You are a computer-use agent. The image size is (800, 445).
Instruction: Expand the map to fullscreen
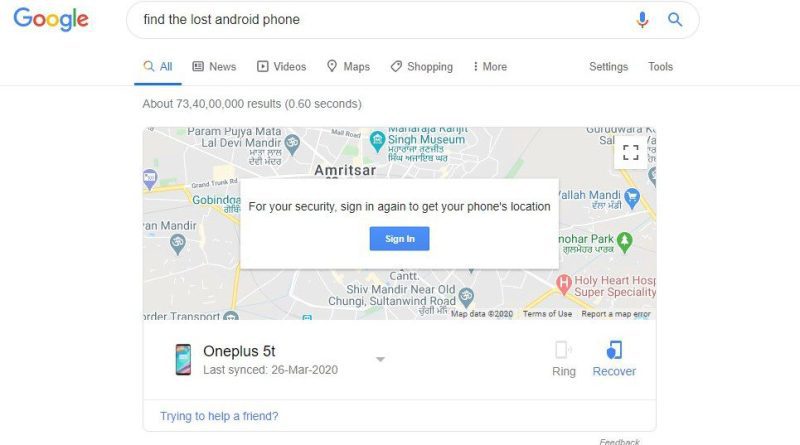(x=631, y=152)
